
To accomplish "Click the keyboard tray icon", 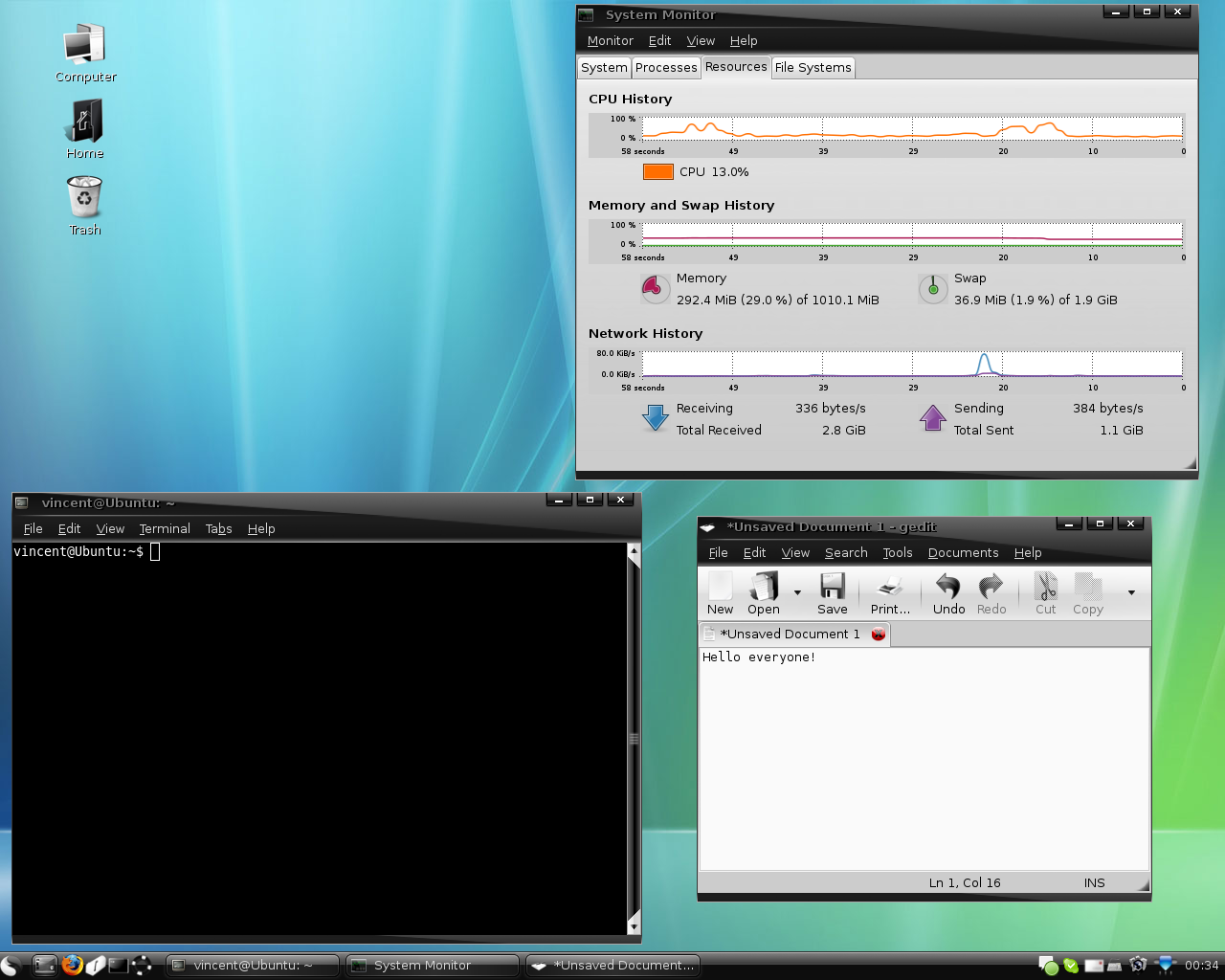I will pyautogui.click(x=1115, y=967).
